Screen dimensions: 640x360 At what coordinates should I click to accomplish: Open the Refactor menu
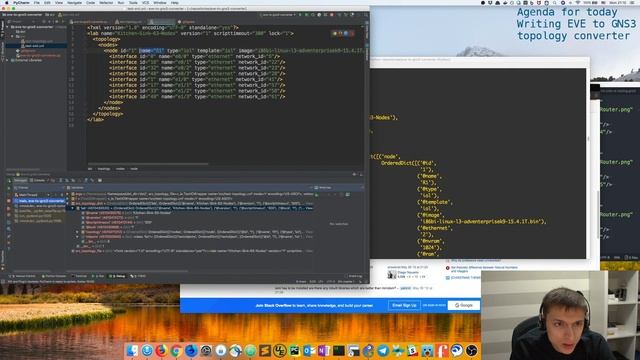[x=106, y=2]
